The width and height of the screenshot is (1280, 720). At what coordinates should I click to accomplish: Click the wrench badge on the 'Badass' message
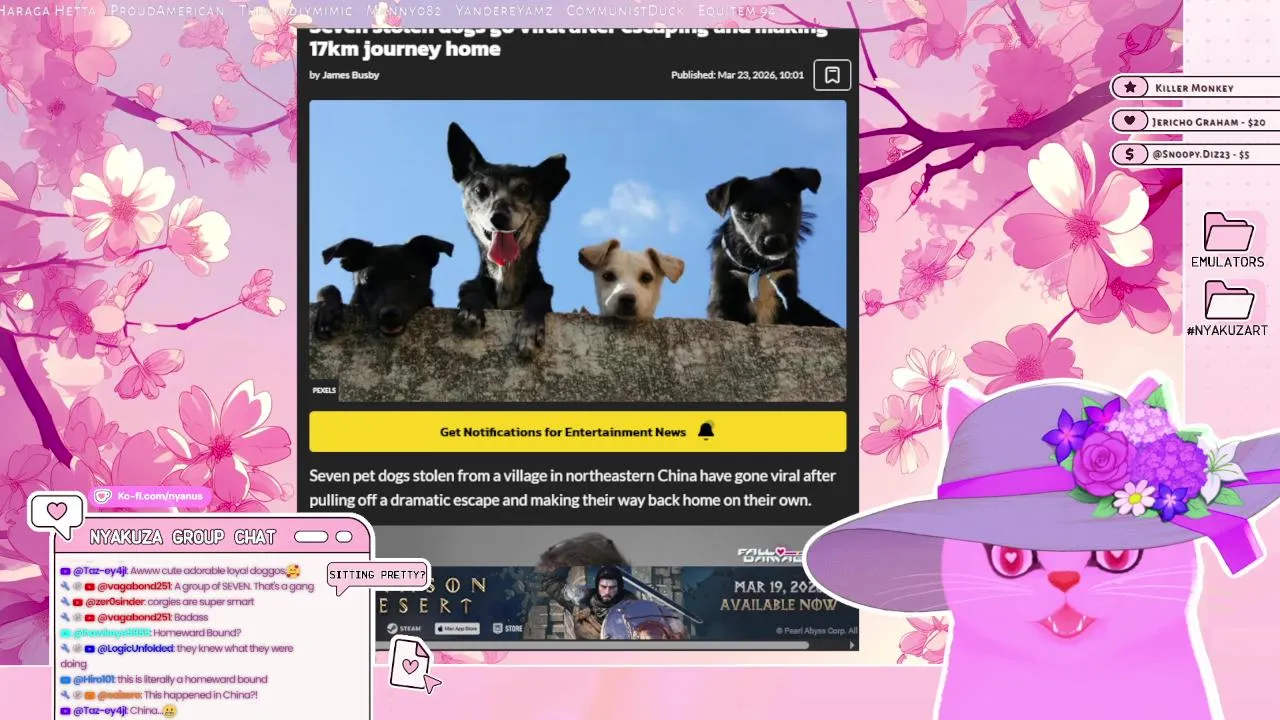65,617
